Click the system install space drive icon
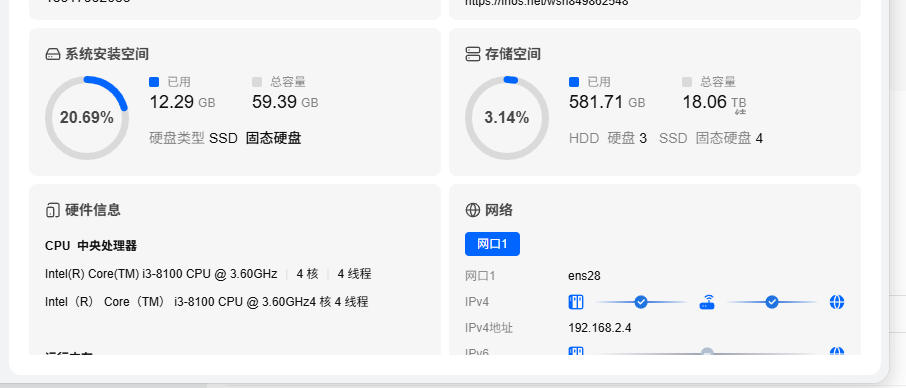The width and height of the screenshot is (906, 388). coord(53,54)
